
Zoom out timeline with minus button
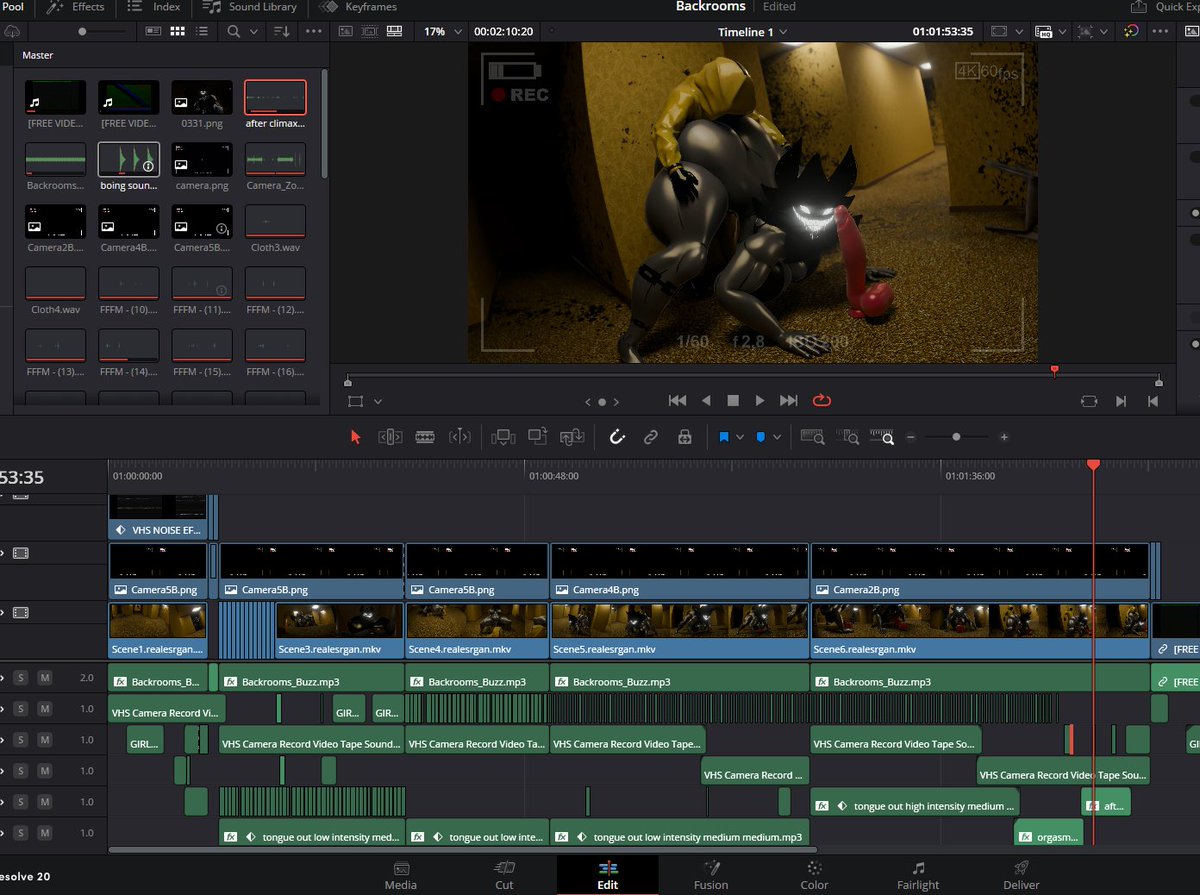(911, 437)
